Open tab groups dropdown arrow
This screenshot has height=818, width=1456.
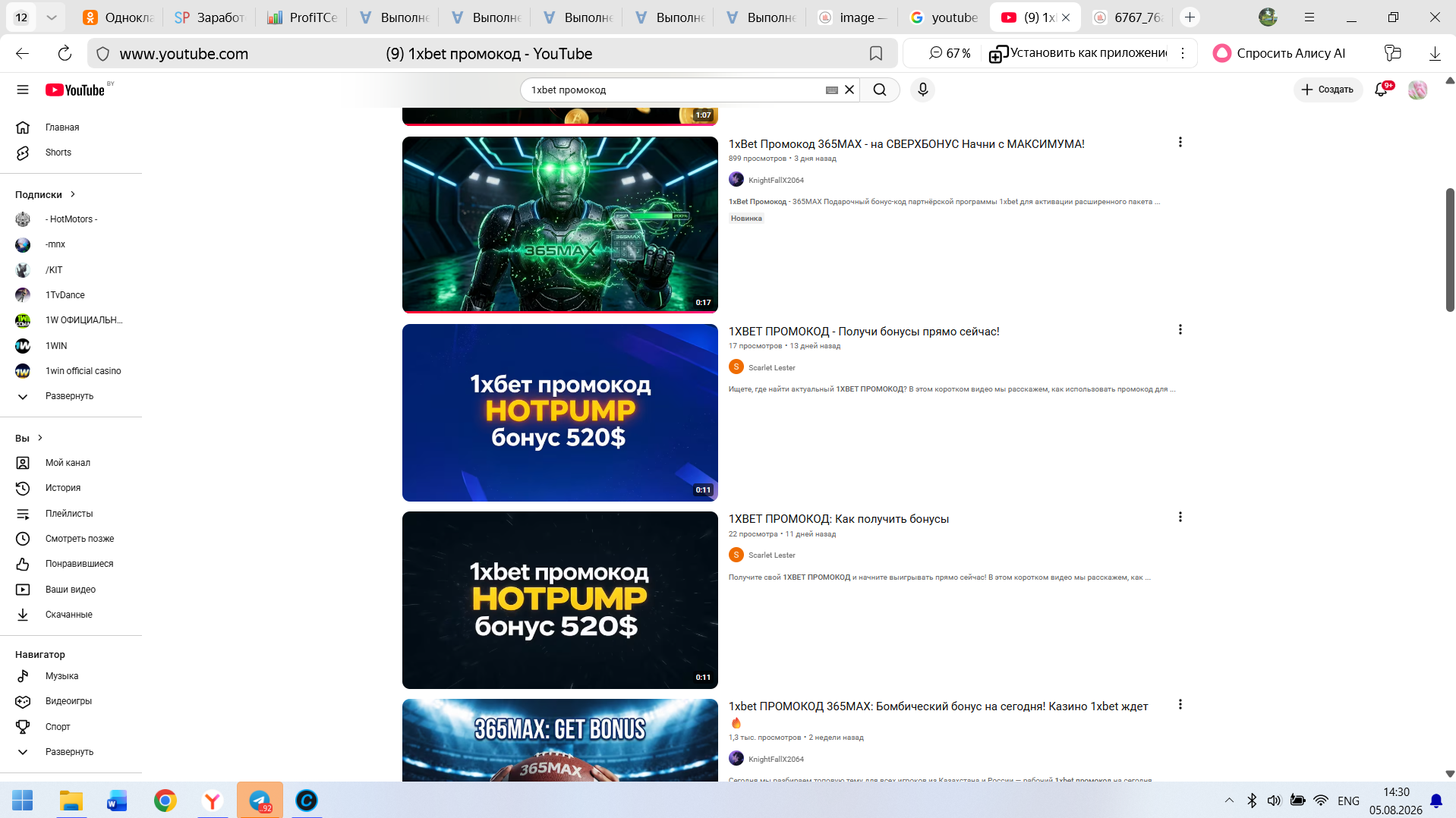click(52, 17)
